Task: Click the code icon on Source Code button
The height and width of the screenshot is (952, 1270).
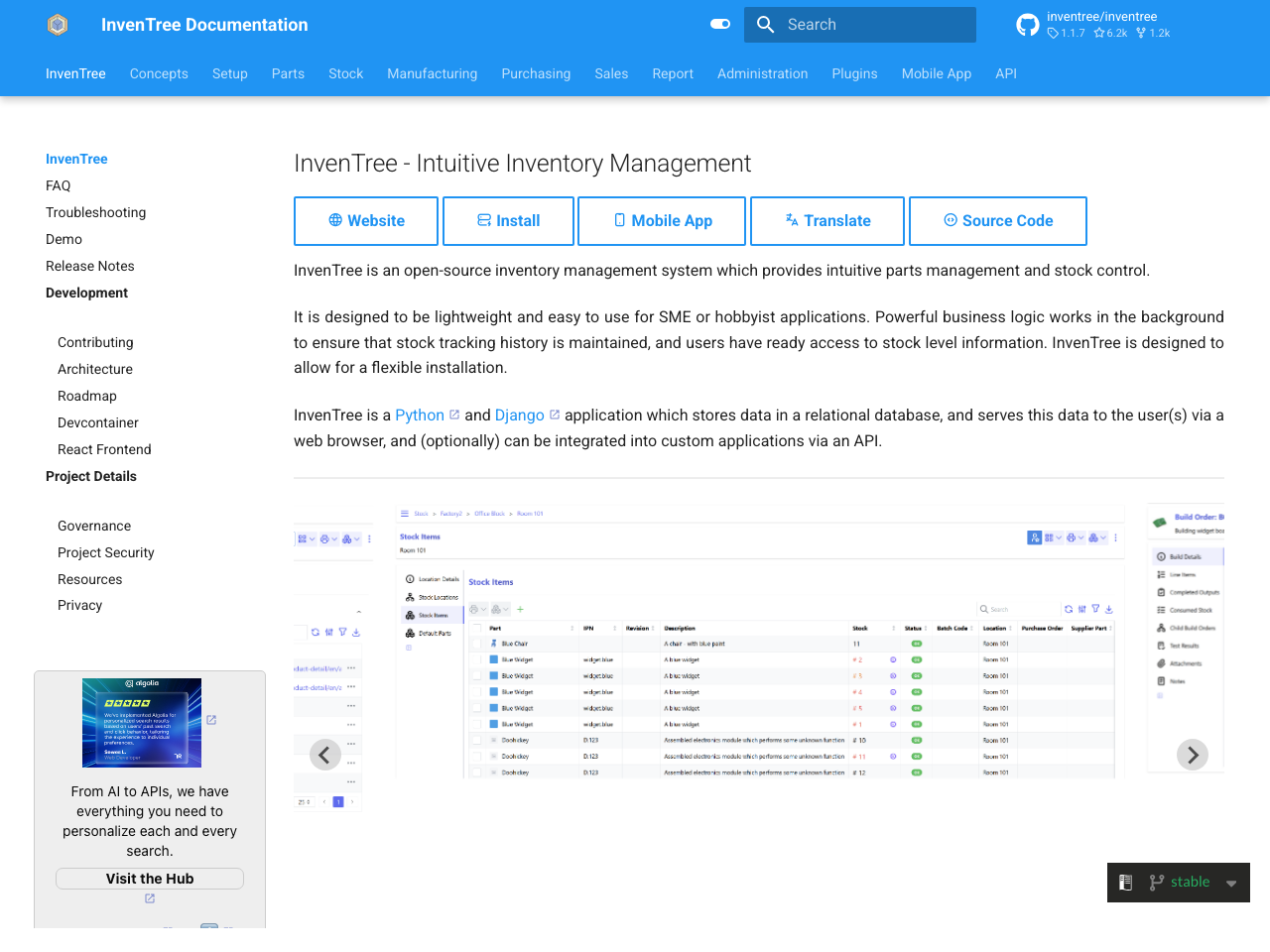Action: coord(951,220)
